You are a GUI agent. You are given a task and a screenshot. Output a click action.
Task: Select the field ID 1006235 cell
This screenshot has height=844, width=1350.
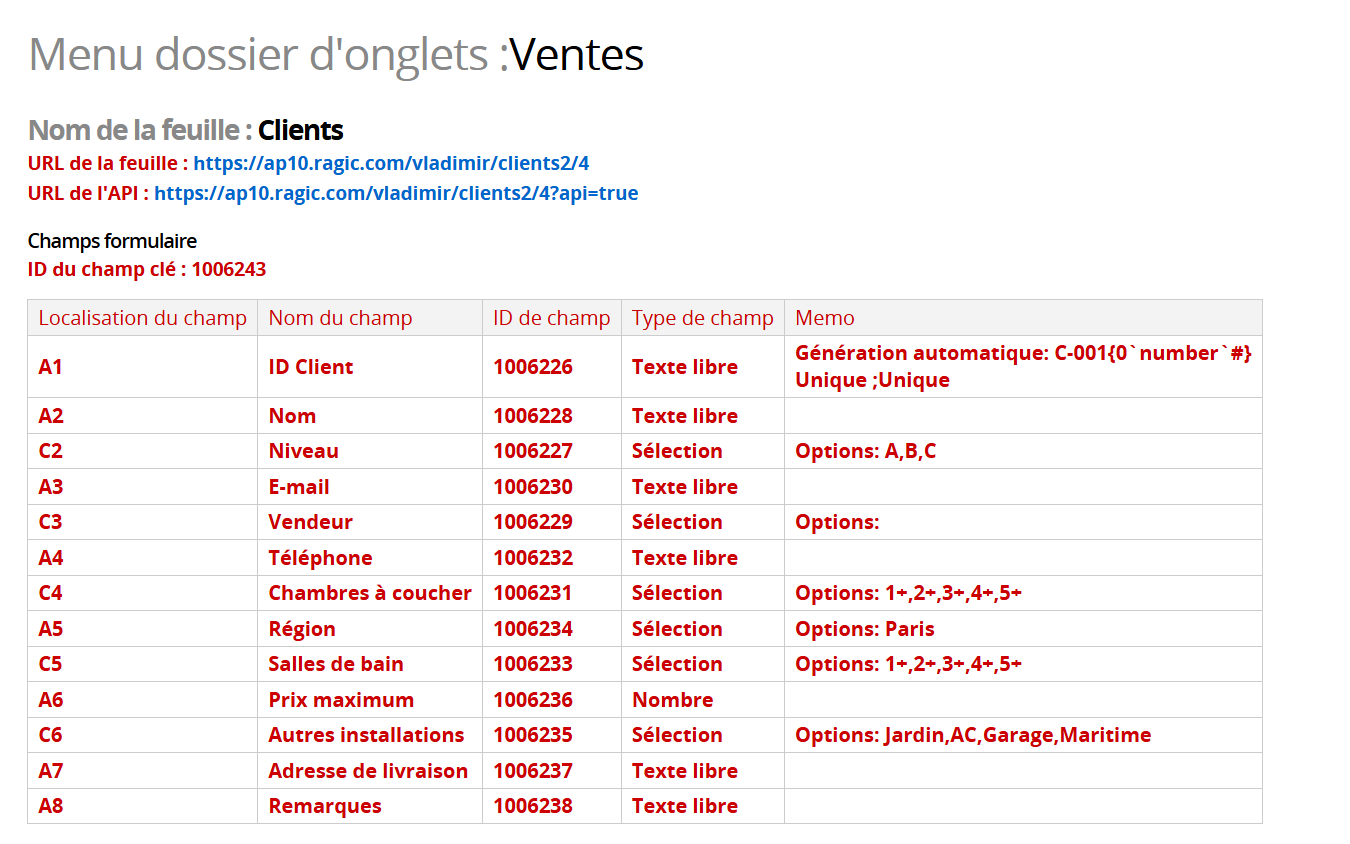click(x=552, y=735)
